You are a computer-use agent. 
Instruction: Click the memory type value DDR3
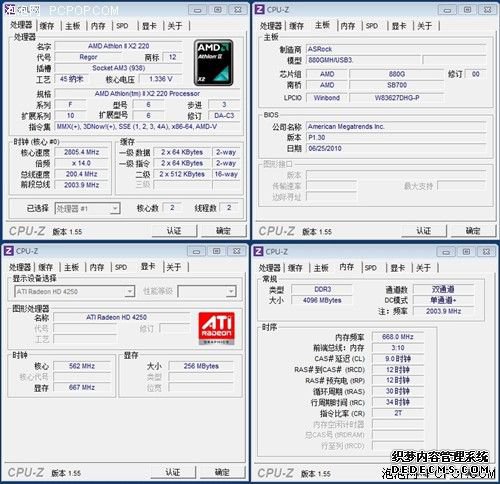point(322,289)
